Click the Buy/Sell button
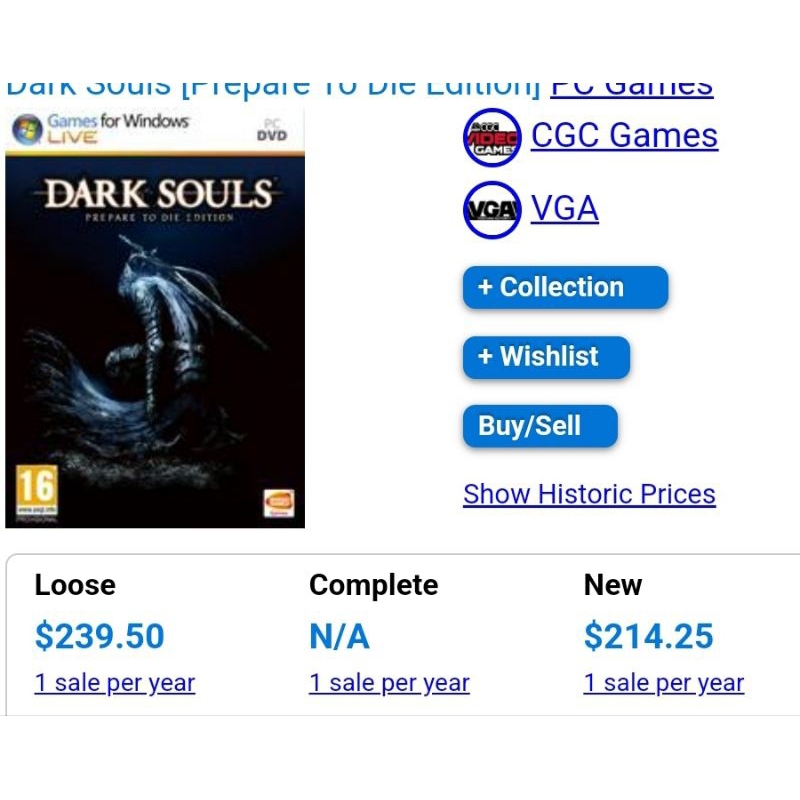The image size is (800, 800). pos(540,426)
